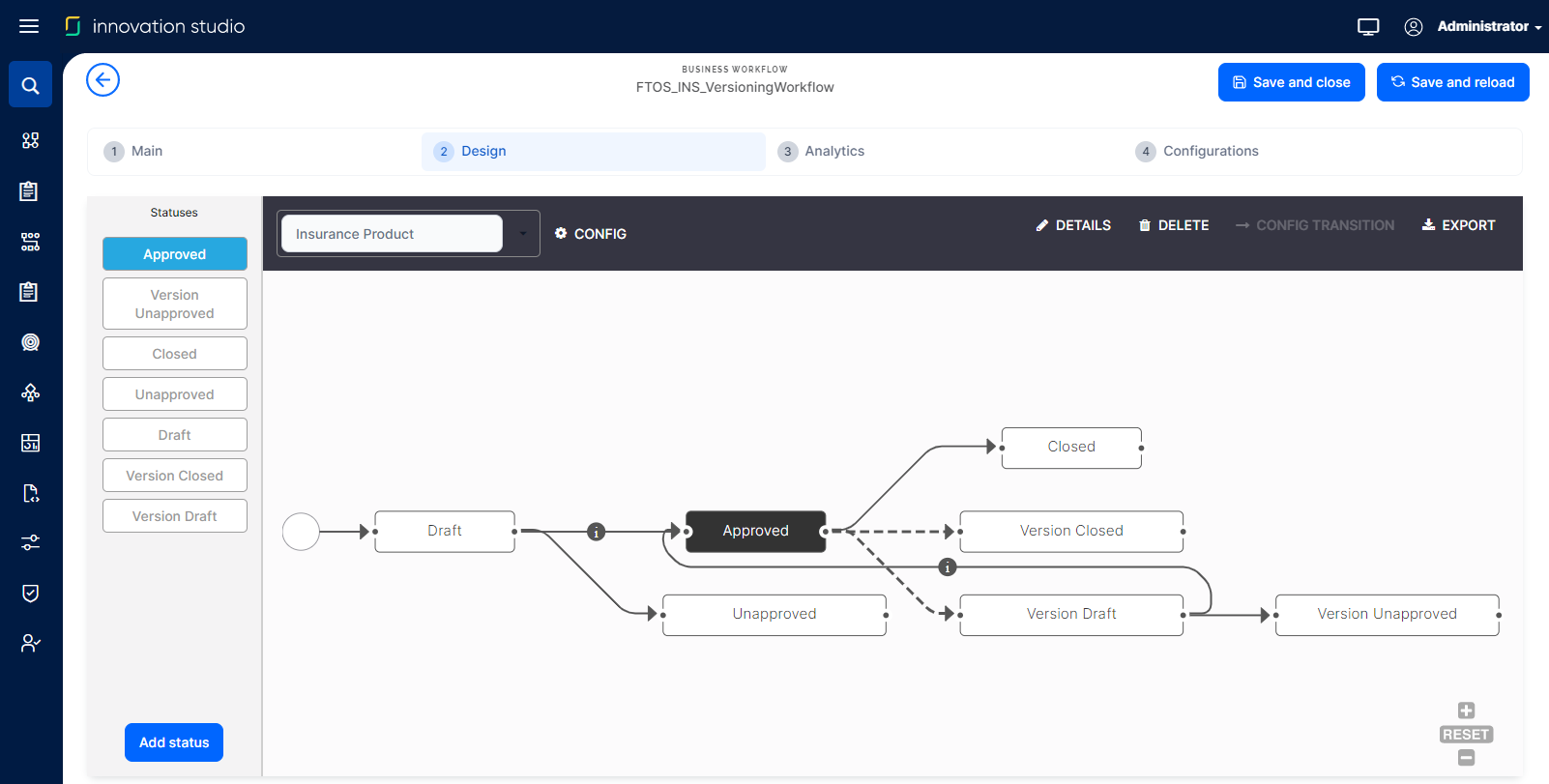Export the workflow diagram
Screen dimensions: 1549x784
1458,225
